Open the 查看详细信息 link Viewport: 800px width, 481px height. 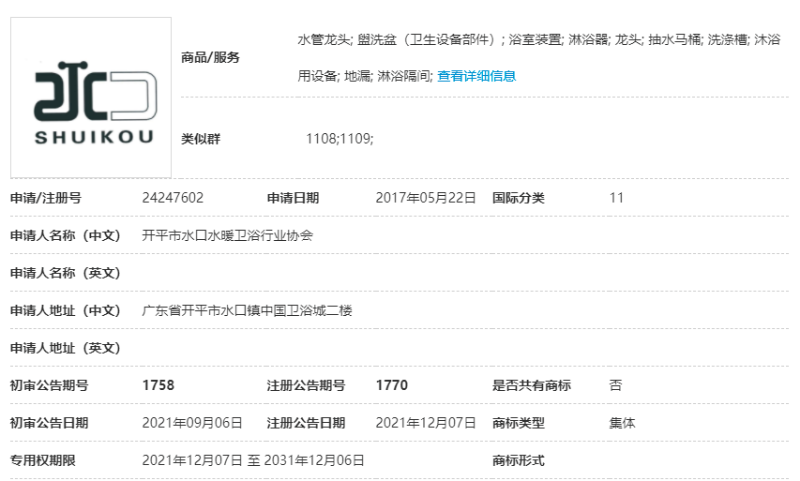(476, 76)
